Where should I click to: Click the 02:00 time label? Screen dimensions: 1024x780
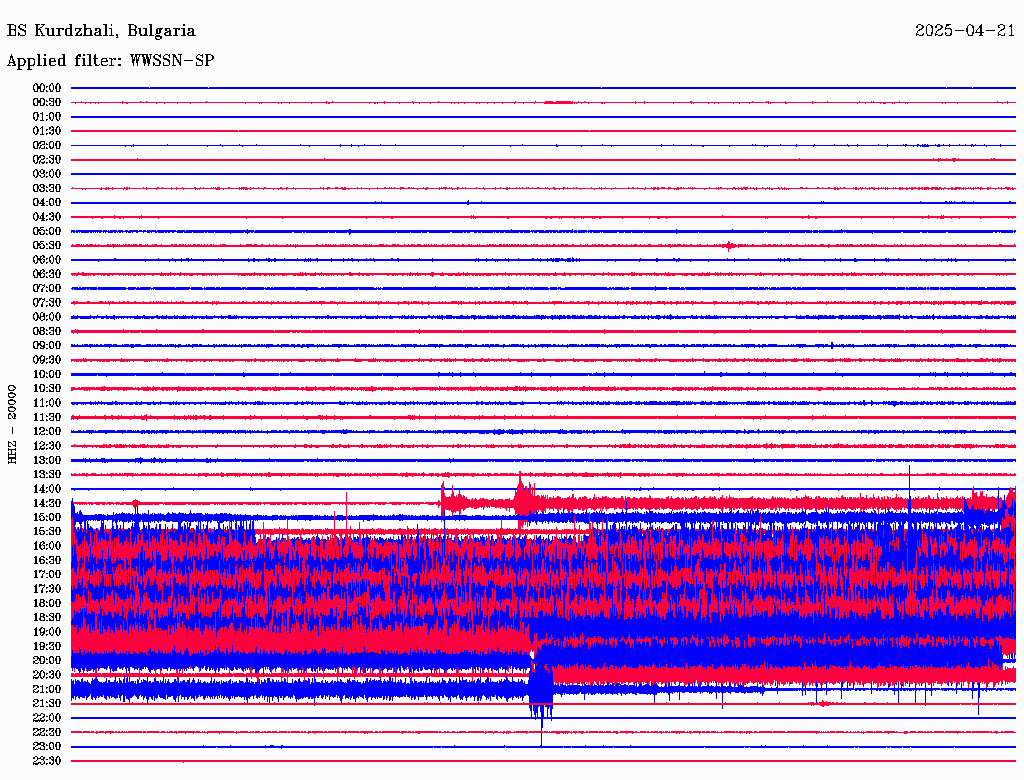(x=47, y=145)
